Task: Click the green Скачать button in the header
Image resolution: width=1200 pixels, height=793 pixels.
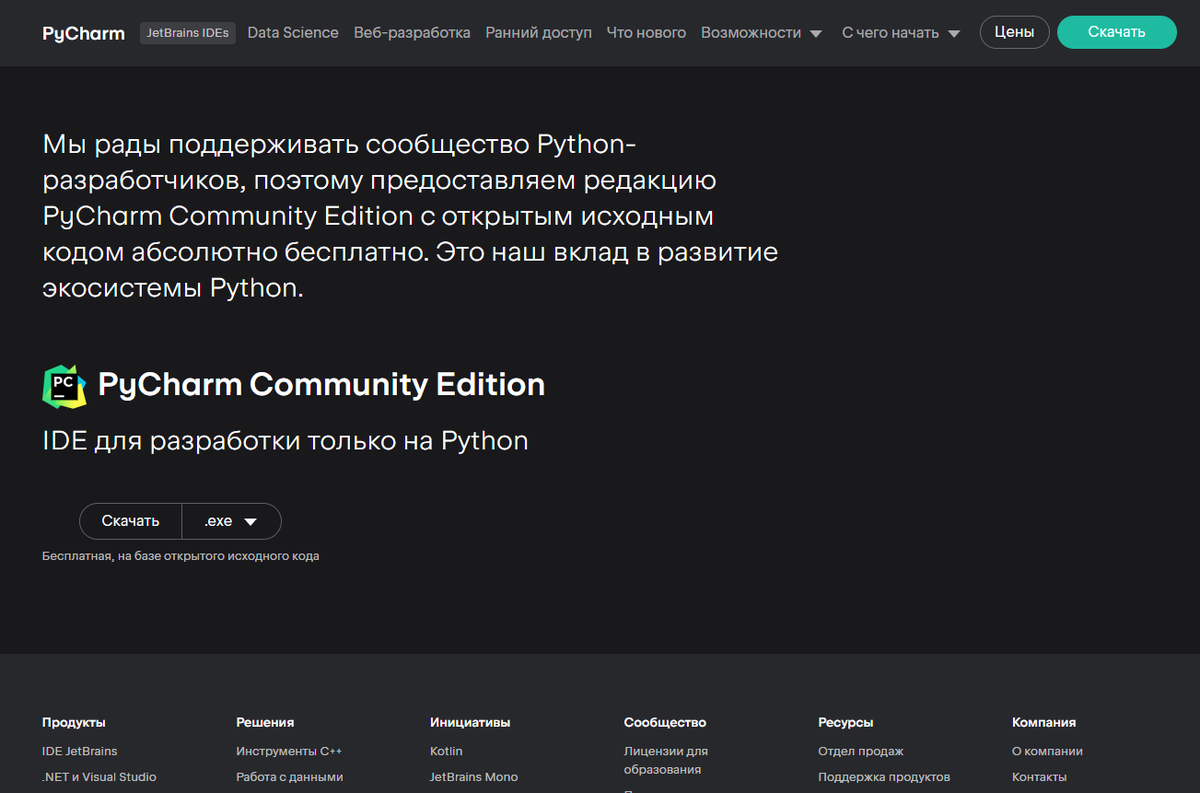Action: point(1116,31)
